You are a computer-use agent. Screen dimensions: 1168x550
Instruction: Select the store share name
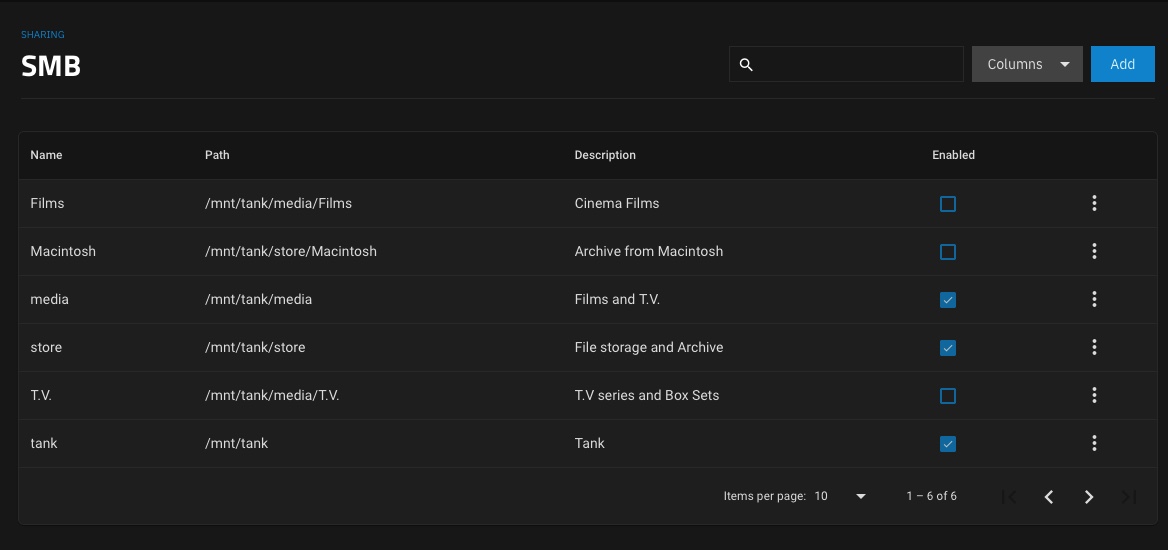[x=46, y=347]
